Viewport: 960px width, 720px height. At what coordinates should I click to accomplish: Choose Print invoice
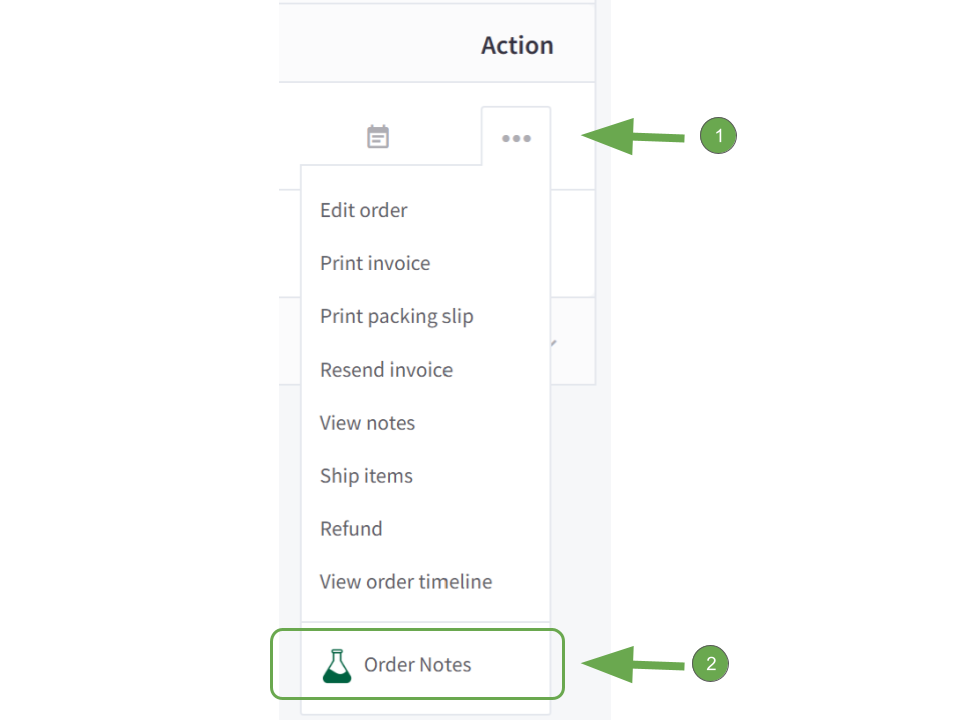(x=375, y=263)
